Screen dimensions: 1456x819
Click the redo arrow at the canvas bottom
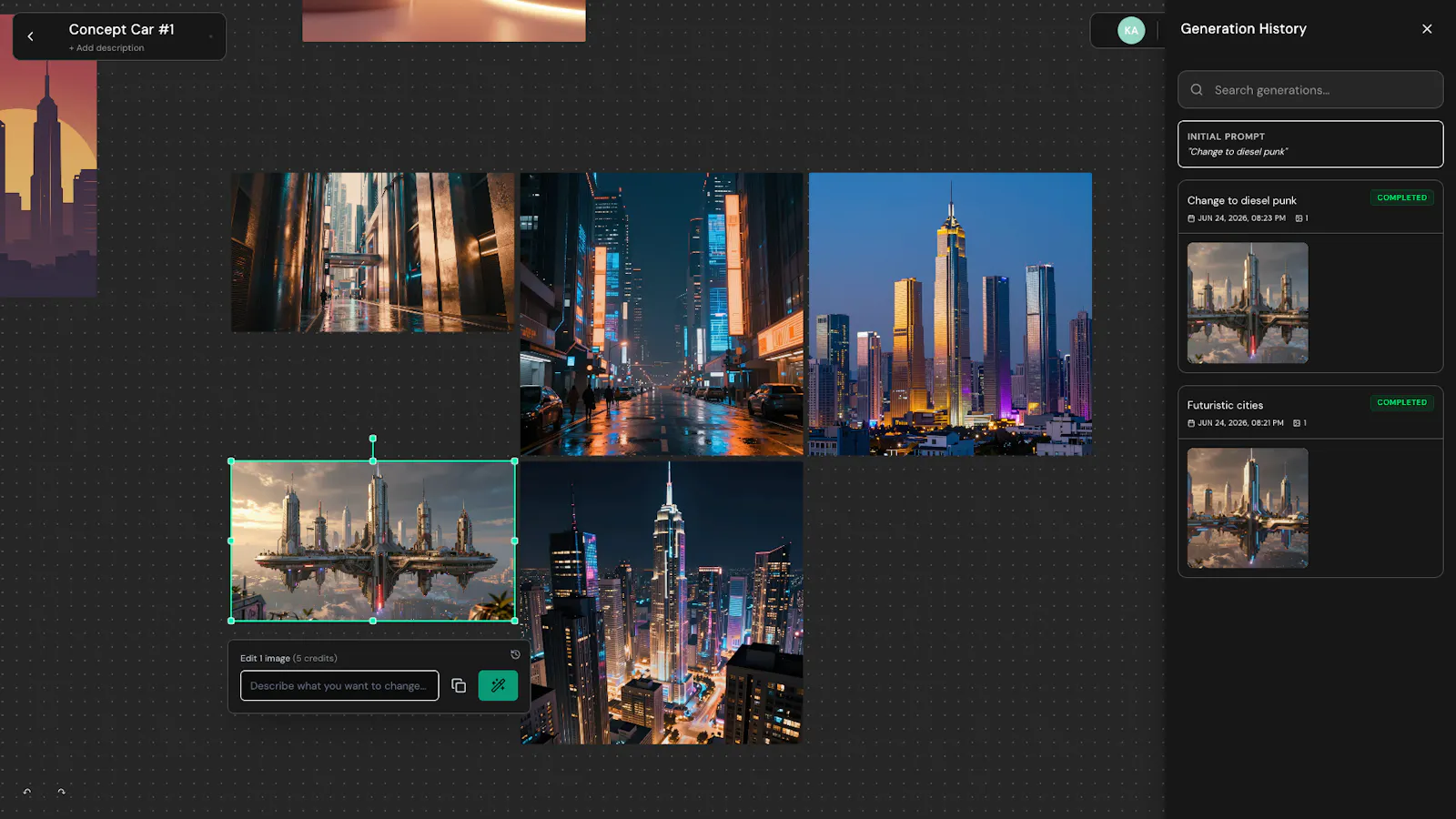click(61, 792)
